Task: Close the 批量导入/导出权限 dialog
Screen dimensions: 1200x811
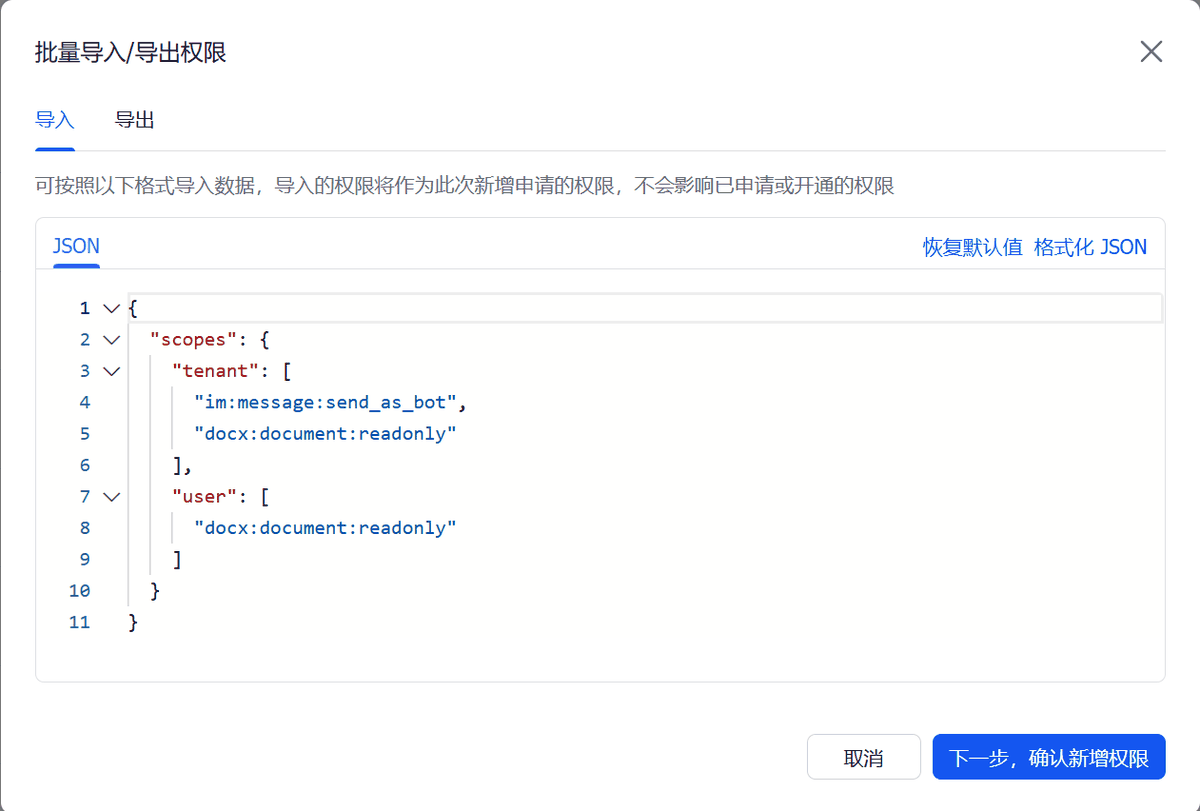Action: (x=1151, y=52)
